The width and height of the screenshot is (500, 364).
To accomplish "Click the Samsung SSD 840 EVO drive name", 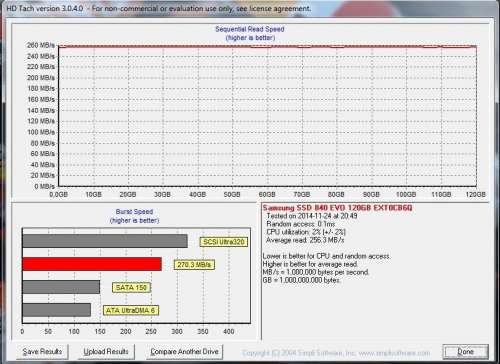I will [337, 208].
